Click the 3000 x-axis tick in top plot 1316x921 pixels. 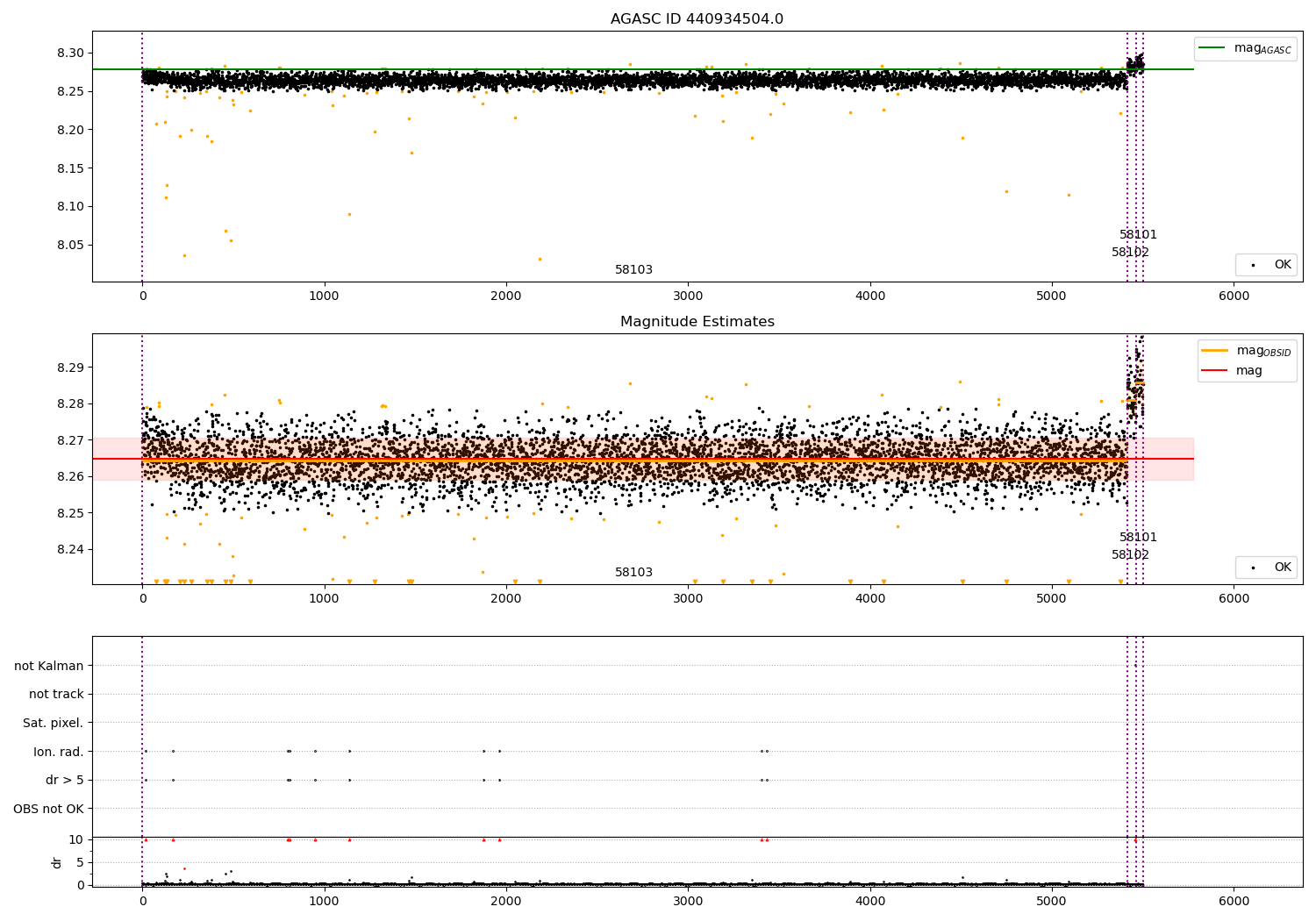pyautogui.click(x=689, y=296)
